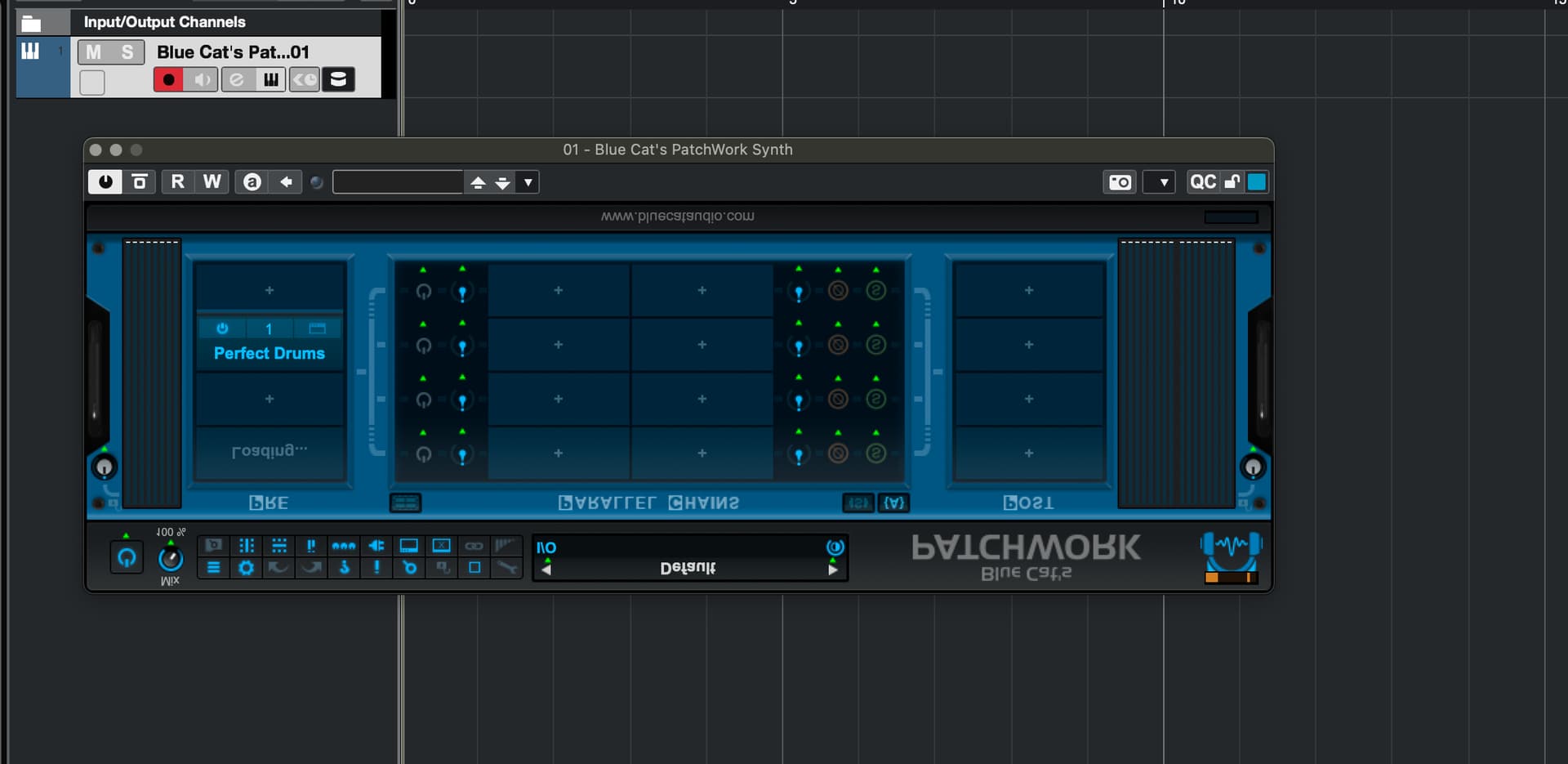Load the next preset with the down arrow
Image resolution: width=1568 pixels, height=764 pixels.
pyautogui.click(x=503, y=182)
